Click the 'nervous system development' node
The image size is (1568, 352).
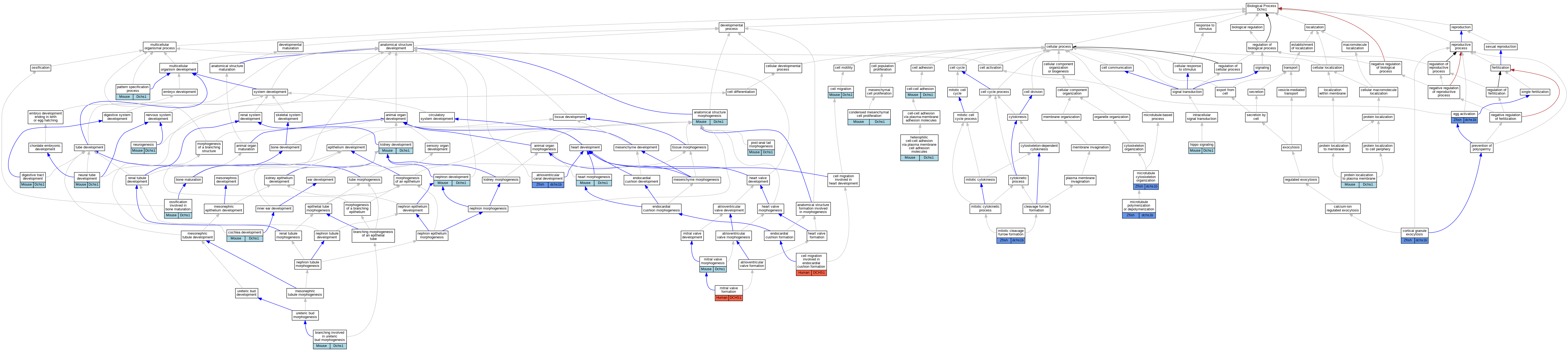pos(158,117)
